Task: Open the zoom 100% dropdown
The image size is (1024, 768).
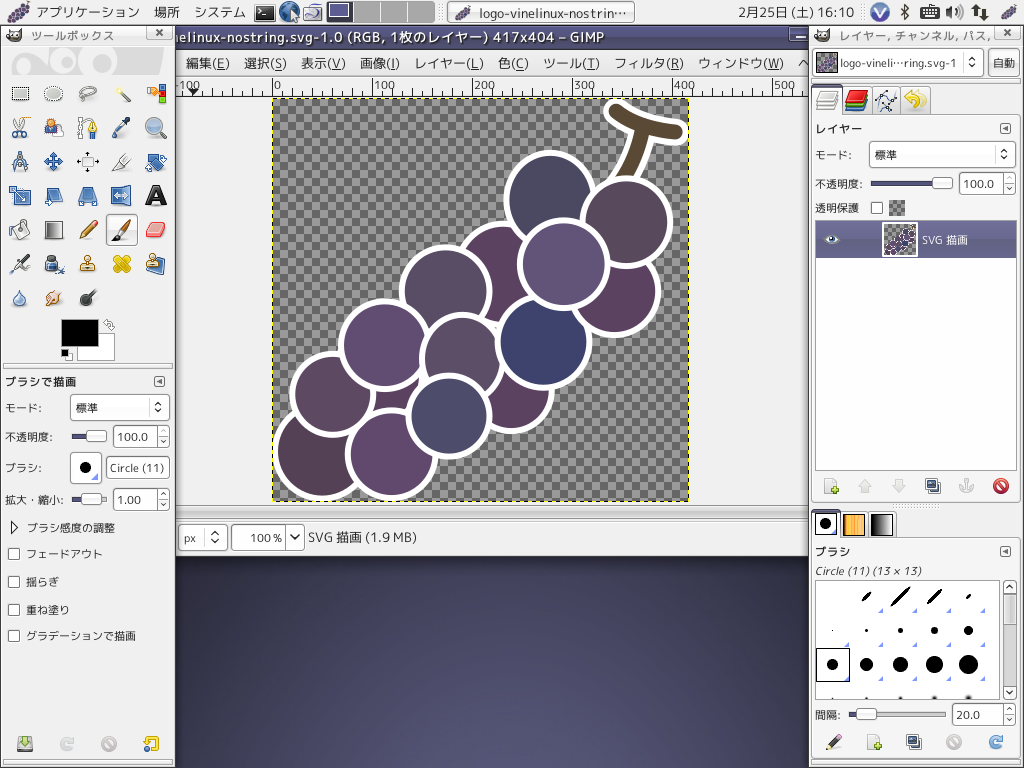Action: click(295, 537)
